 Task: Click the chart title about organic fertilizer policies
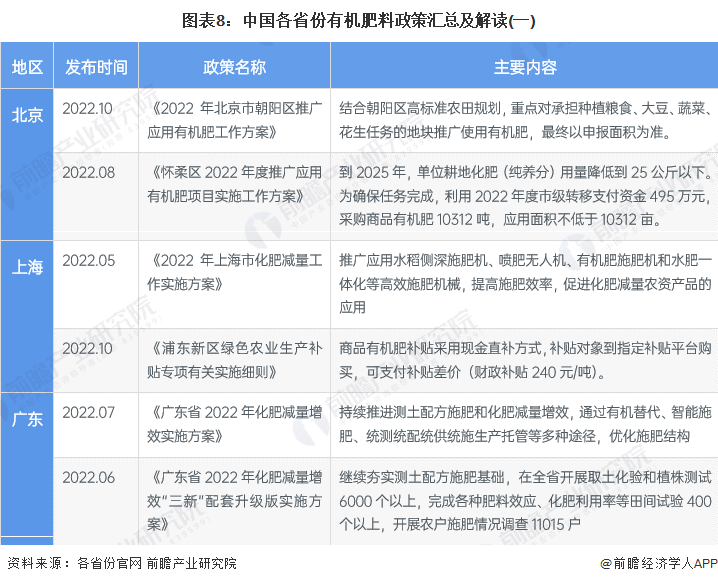point(359,18)
